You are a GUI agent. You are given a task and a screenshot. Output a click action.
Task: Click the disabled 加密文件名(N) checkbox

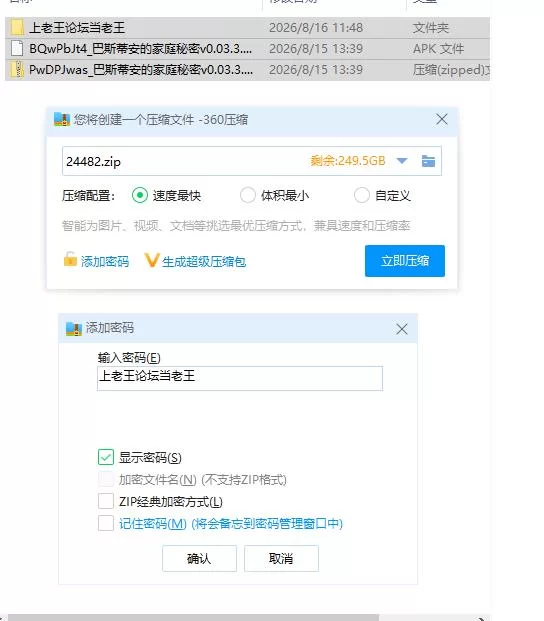point(106,479)
